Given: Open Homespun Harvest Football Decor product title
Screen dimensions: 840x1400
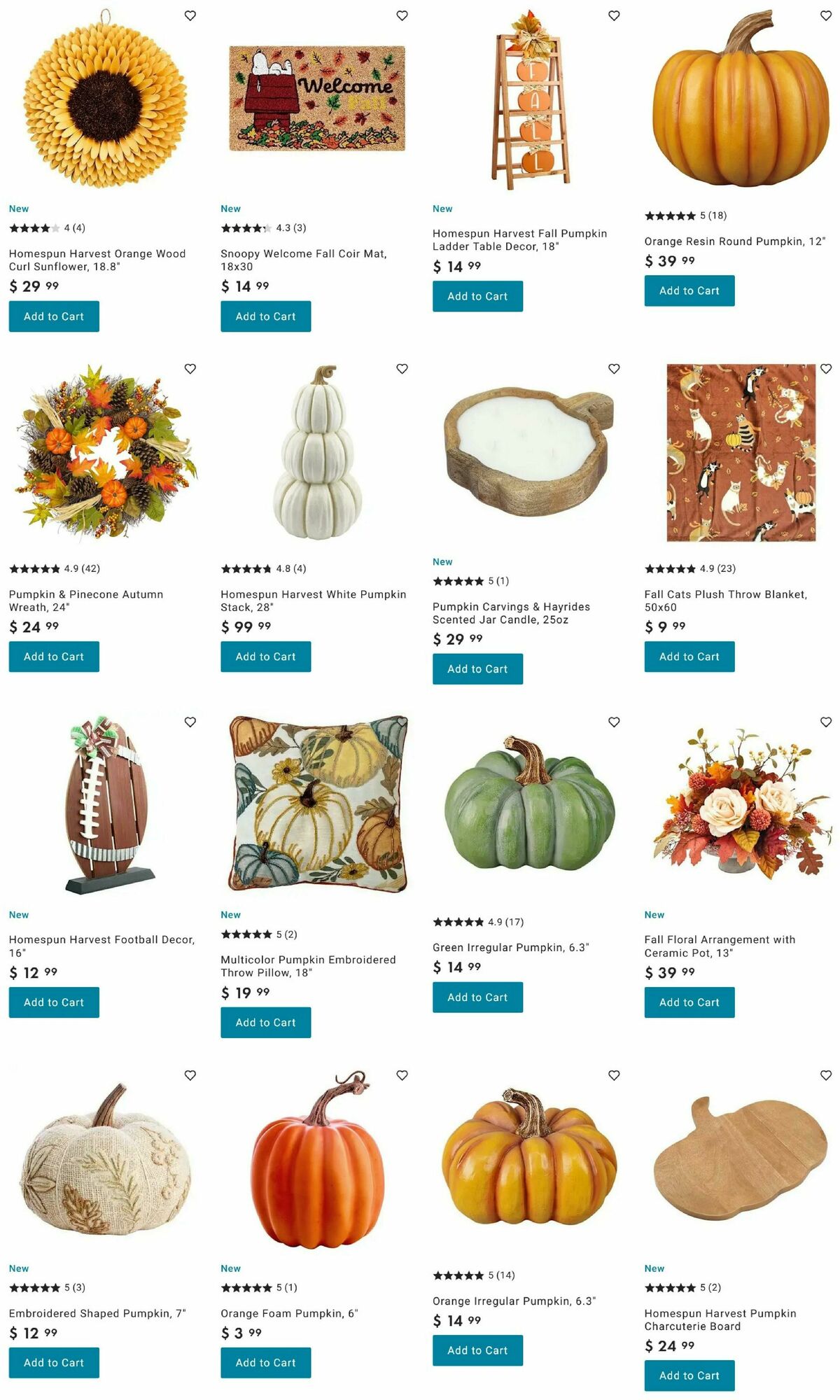Looking at the screenshot, I should pos(101,946).
